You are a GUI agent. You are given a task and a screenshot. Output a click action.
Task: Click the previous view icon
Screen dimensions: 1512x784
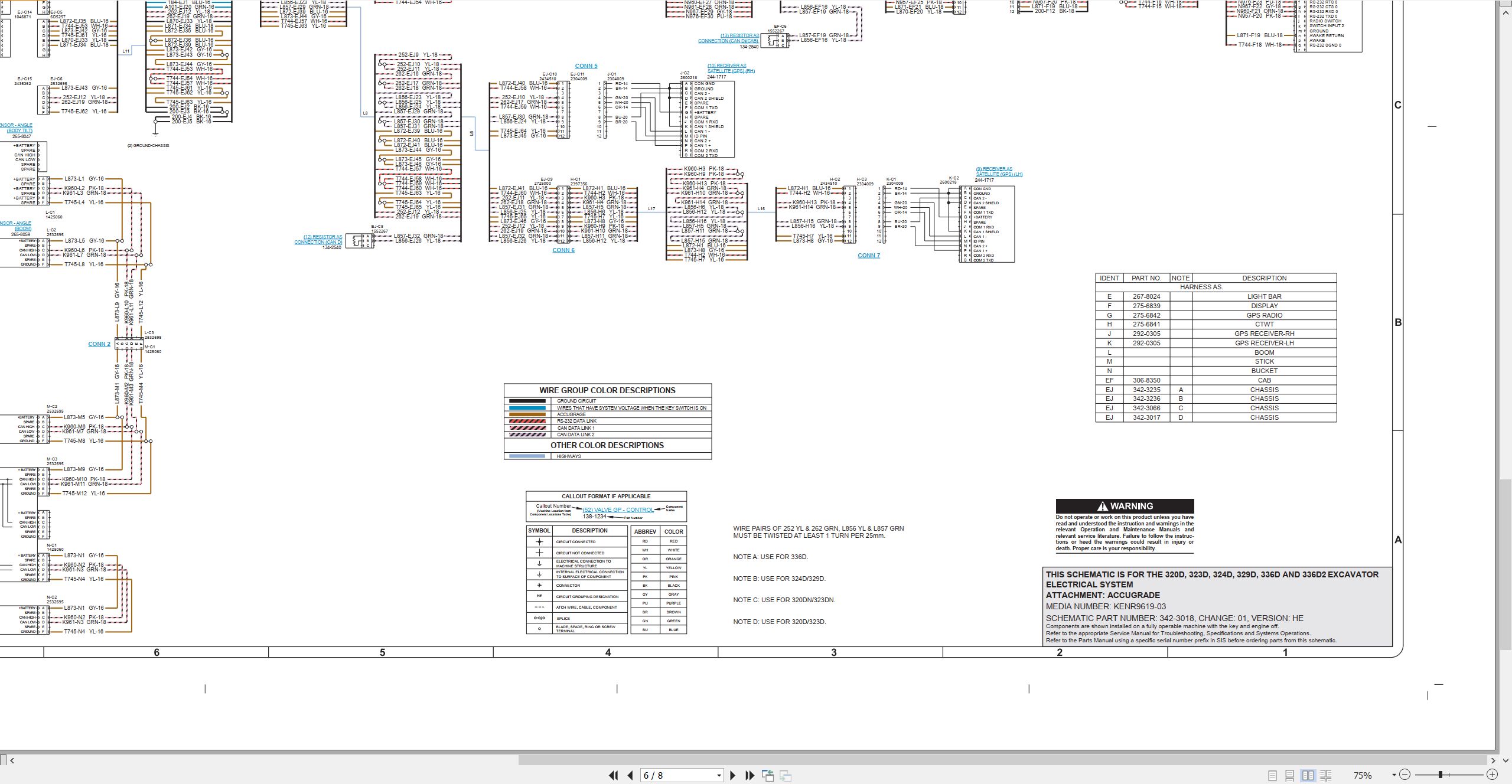(768, 775)
